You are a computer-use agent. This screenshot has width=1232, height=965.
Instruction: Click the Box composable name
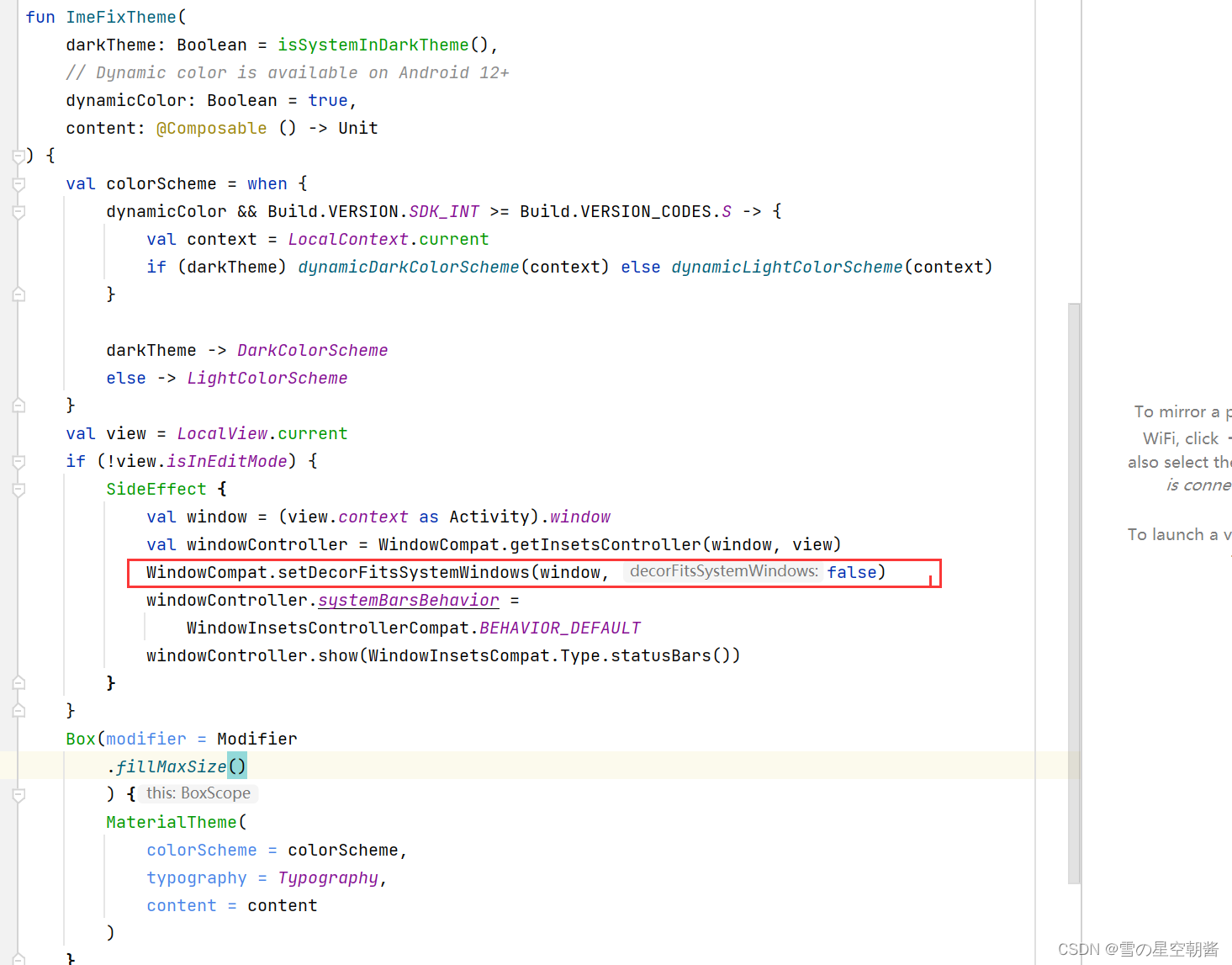click(x=81, y=739)
